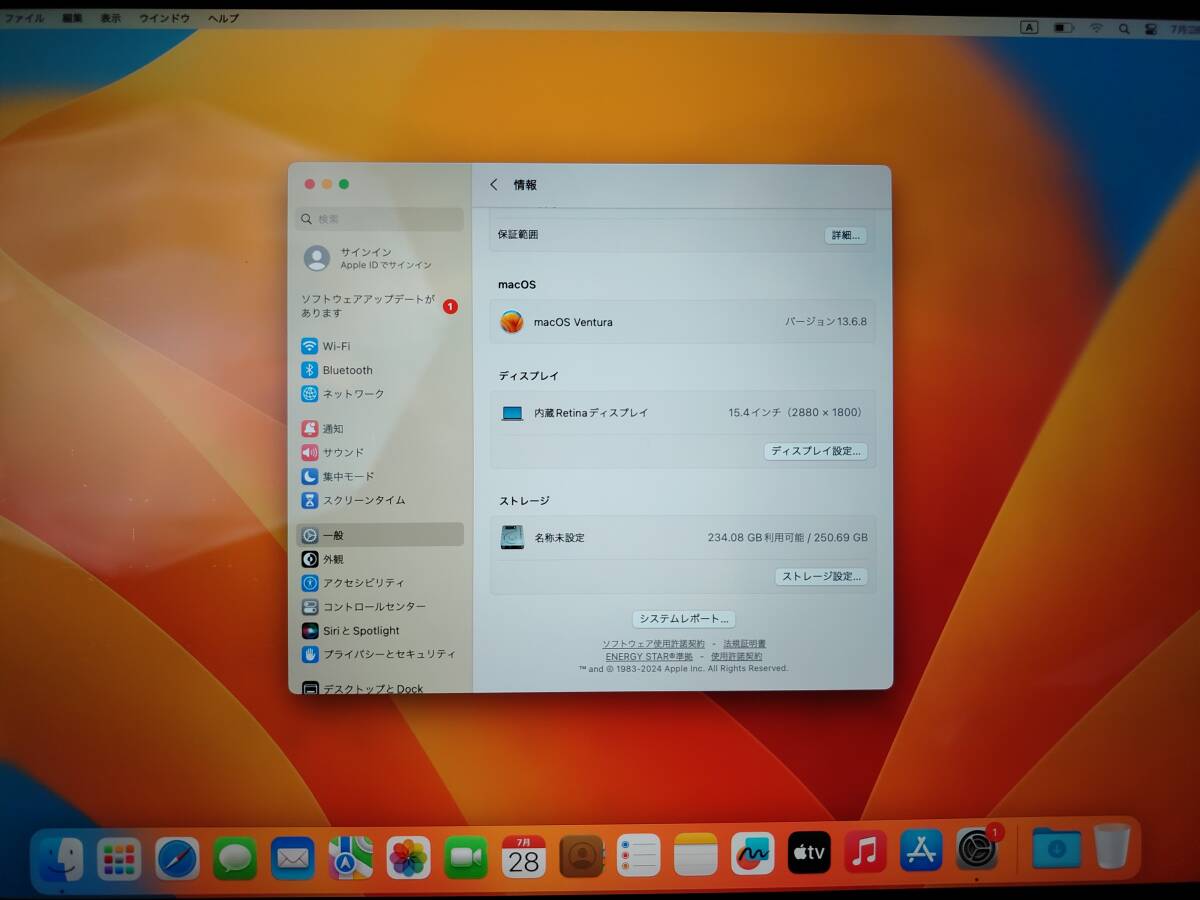Open Contacts from the Dock
This screenshot has height=900, width=1200.
(581, 856)
